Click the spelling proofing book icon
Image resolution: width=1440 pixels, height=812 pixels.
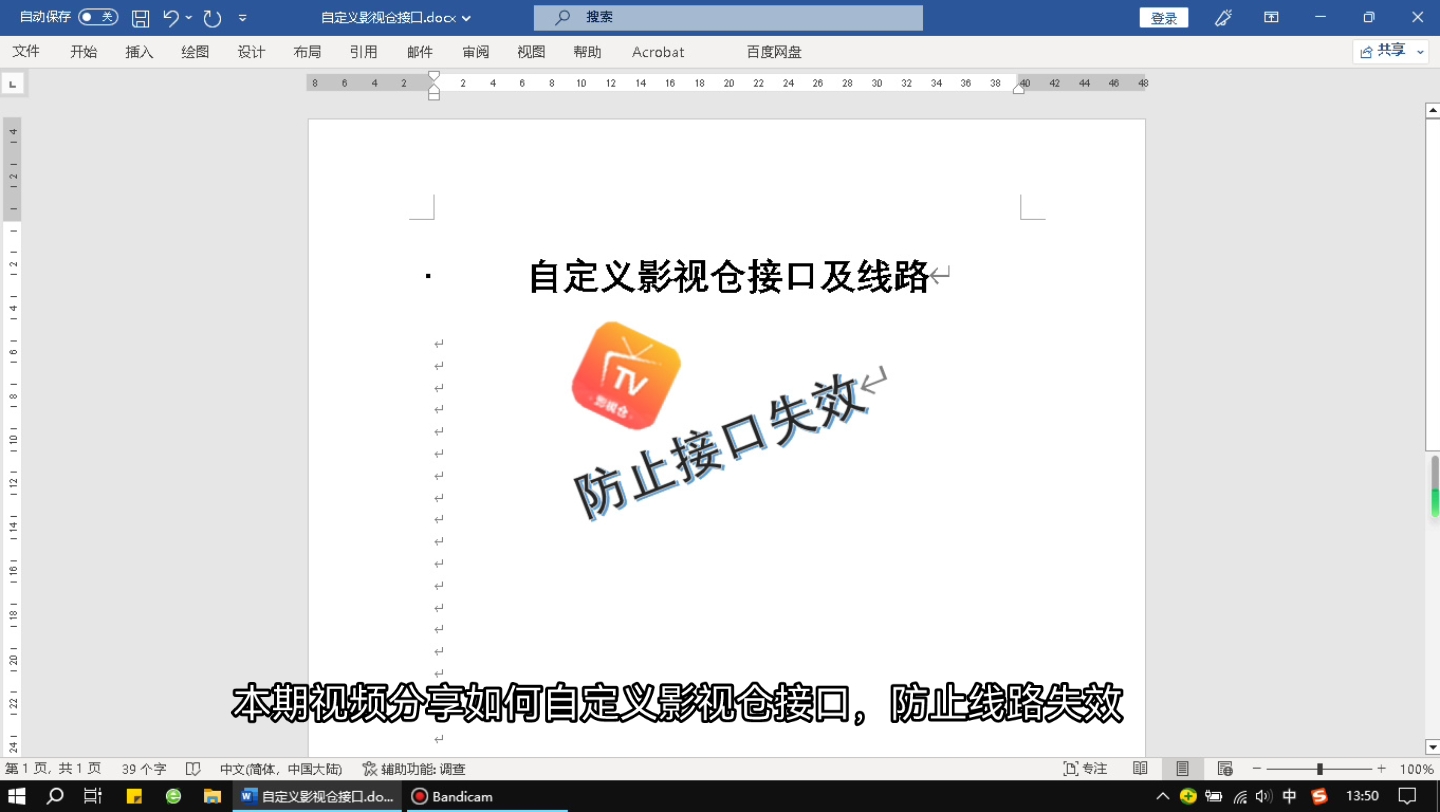pos(193,769)
